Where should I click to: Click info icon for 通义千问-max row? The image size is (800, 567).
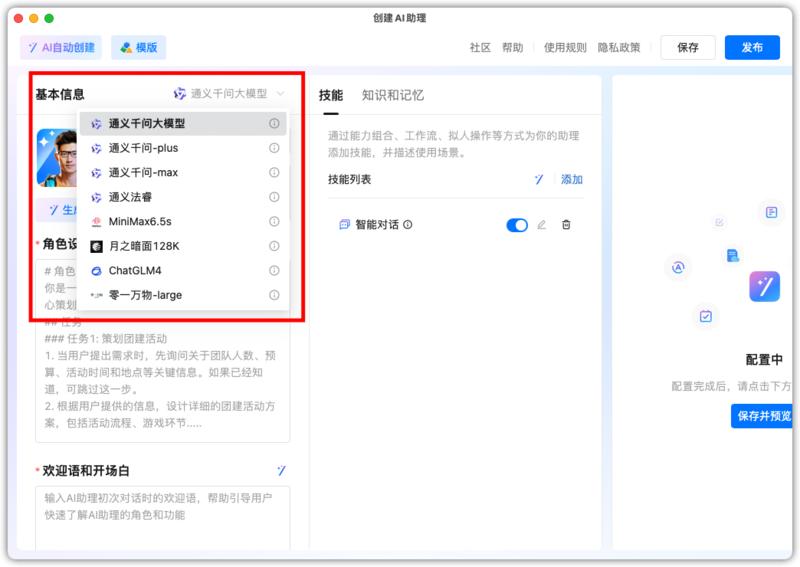click(x=274, y=172)
